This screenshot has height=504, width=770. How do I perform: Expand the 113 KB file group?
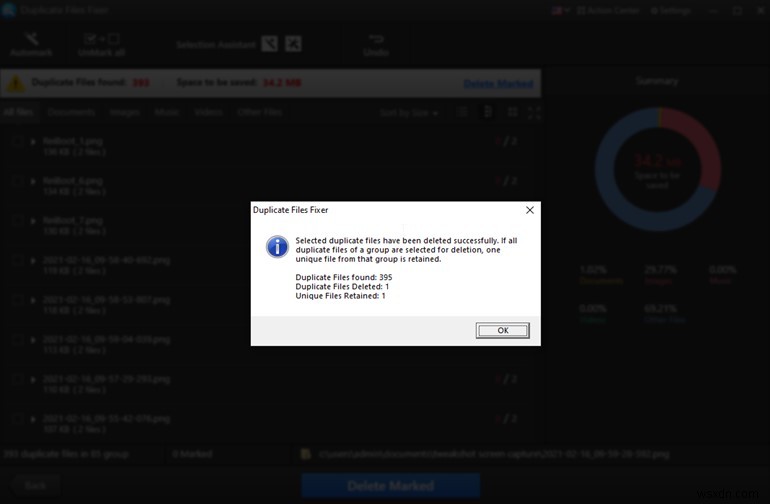[33, 339]
